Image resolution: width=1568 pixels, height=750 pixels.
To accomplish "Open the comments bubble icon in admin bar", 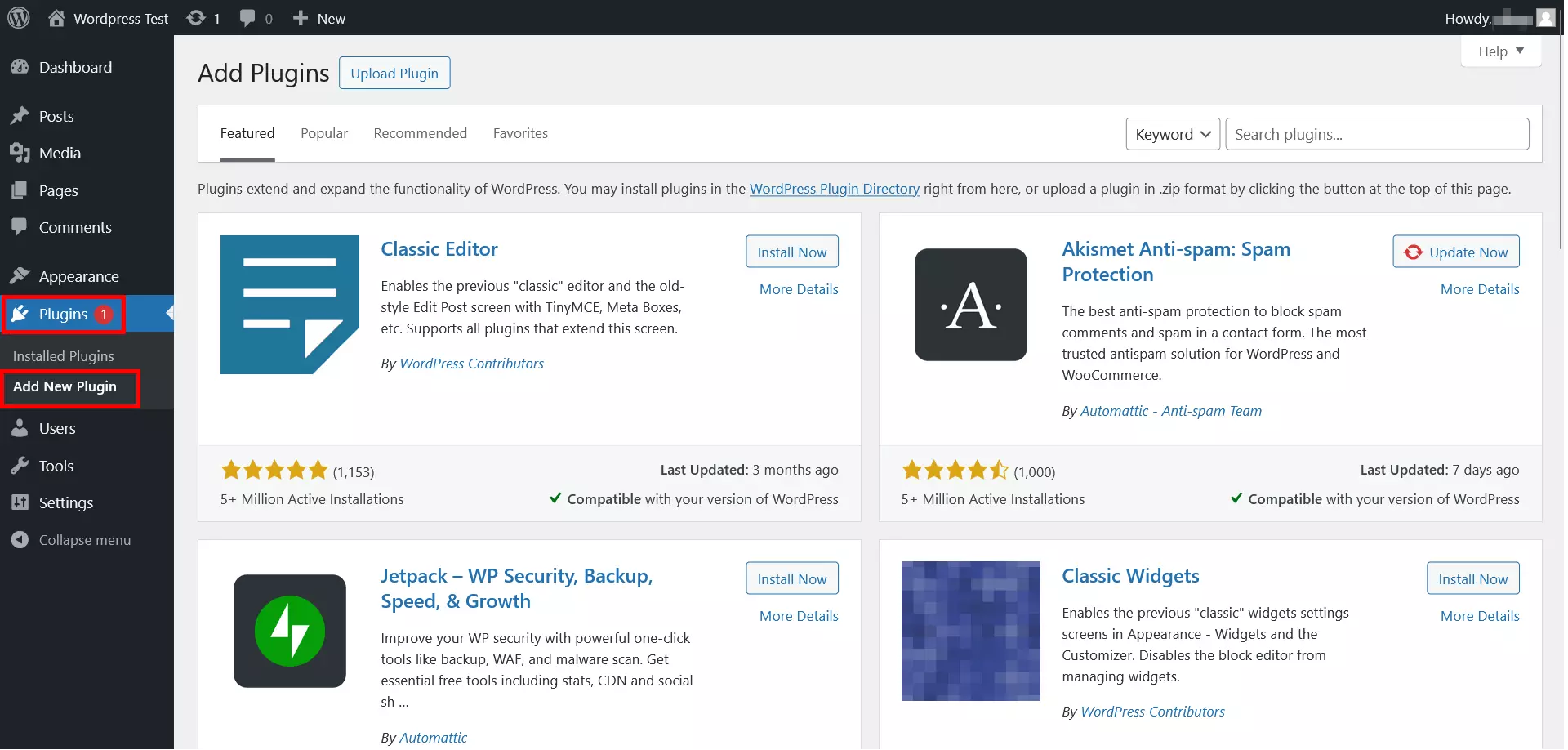I will pos(247,18).
